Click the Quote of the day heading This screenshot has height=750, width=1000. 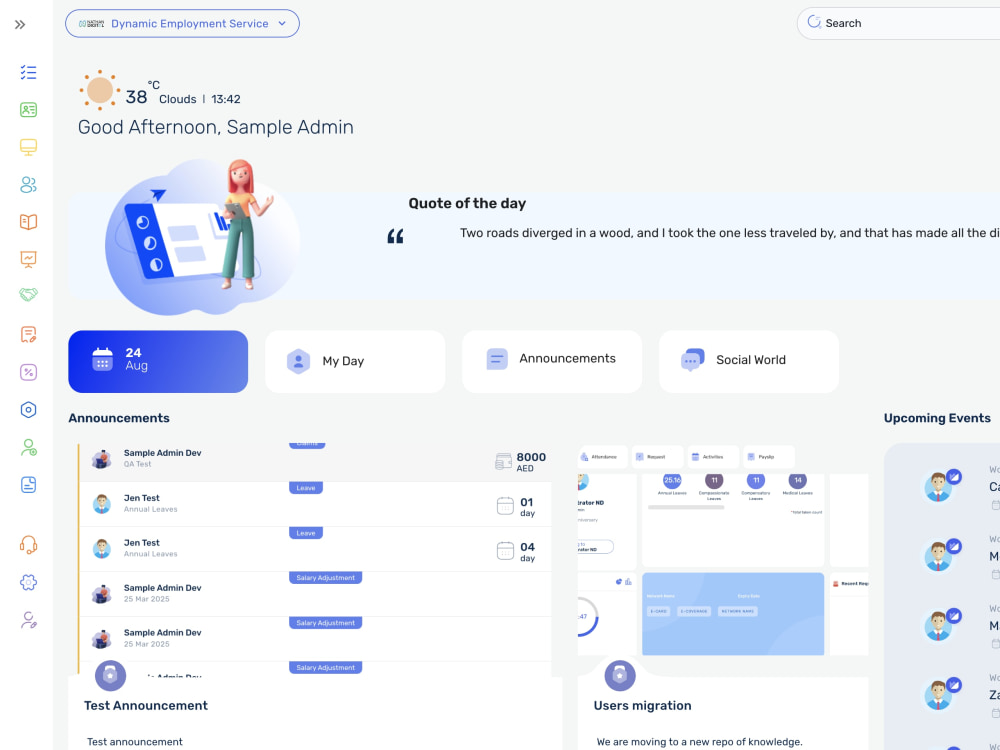click(x=467, y=203)
